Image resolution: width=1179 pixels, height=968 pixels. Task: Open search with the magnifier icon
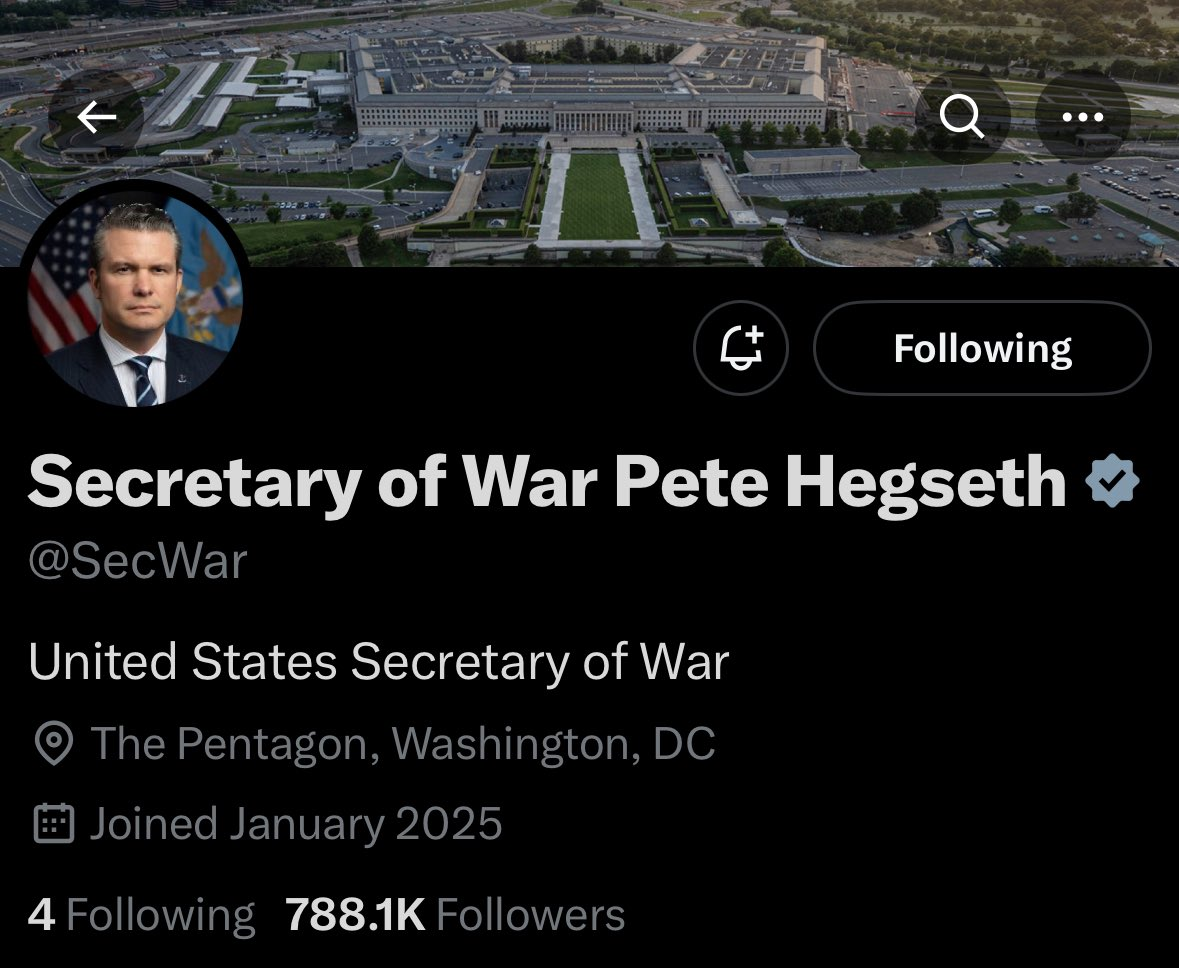point(962,118)
